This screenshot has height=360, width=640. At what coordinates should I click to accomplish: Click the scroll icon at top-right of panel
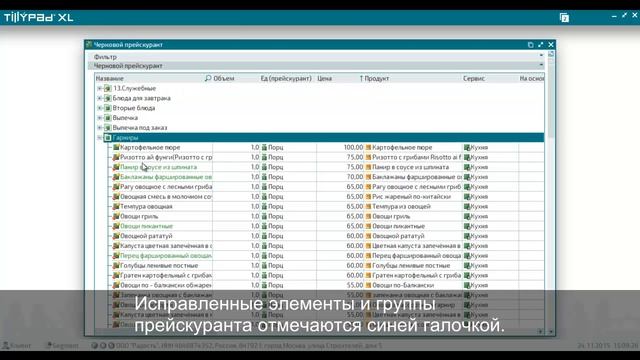tap(551, 54)
